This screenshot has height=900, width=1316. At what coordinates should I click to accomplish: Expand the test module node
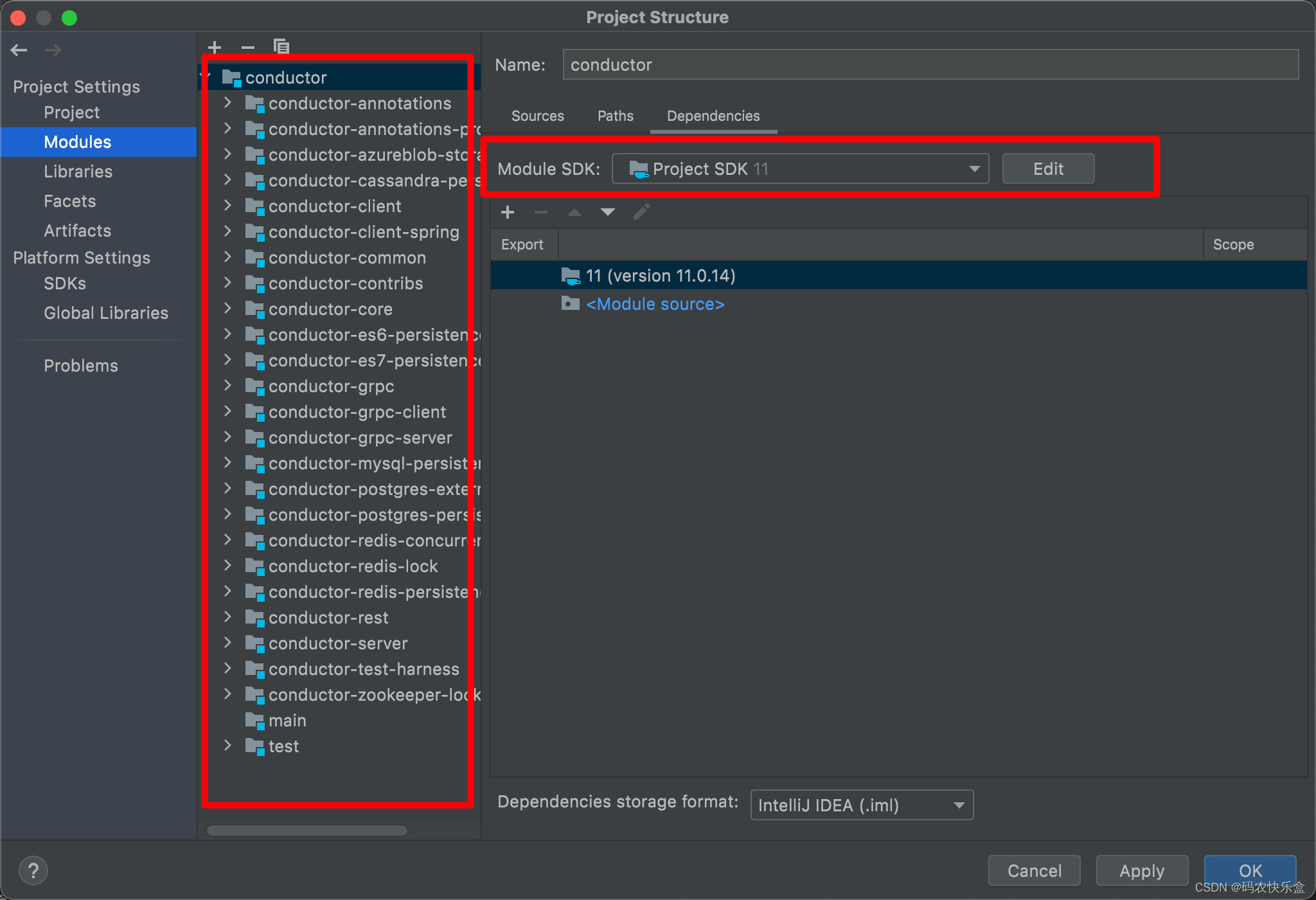point(227,746)
